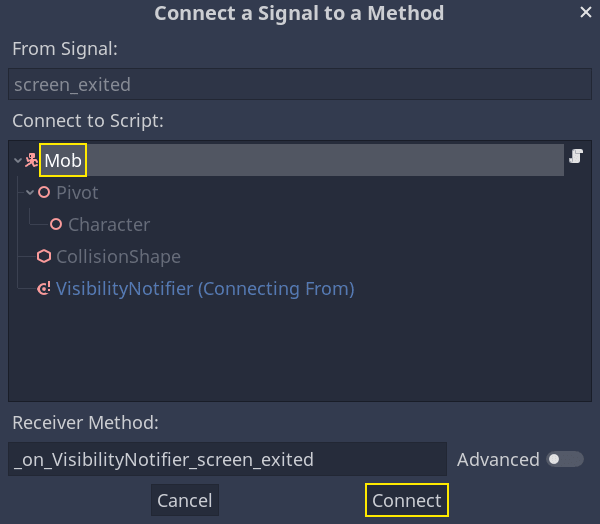The image size is (600, 524).
Task: Focus the Receiver Method text field
Action: [227, 460]
